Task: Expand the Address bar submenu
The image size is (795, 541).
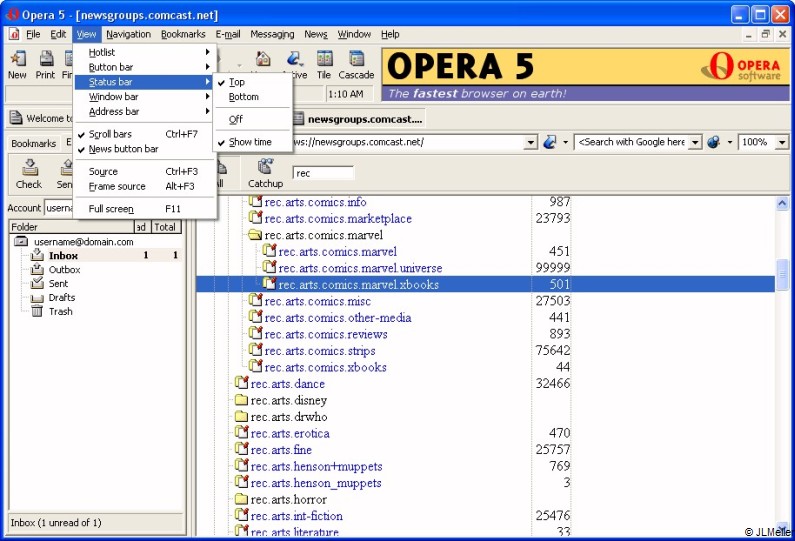Action: coord(144,111)
